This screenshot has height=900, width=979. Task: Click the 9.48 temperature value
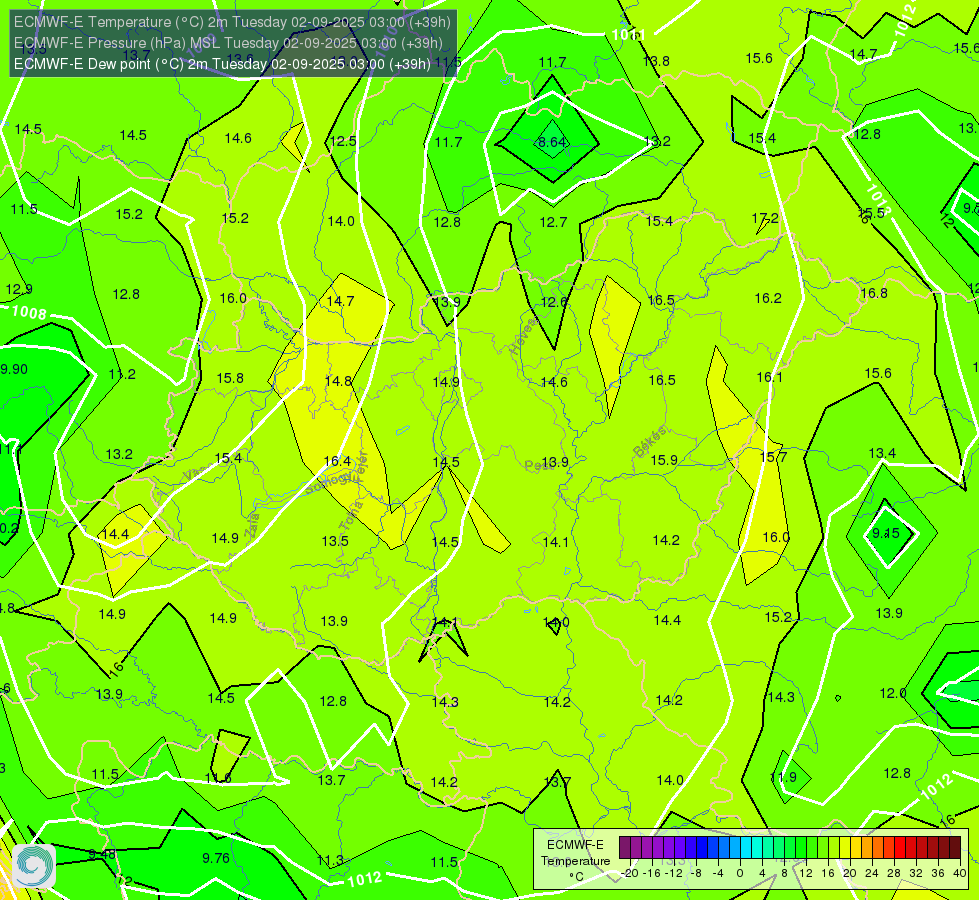point(102,854)
